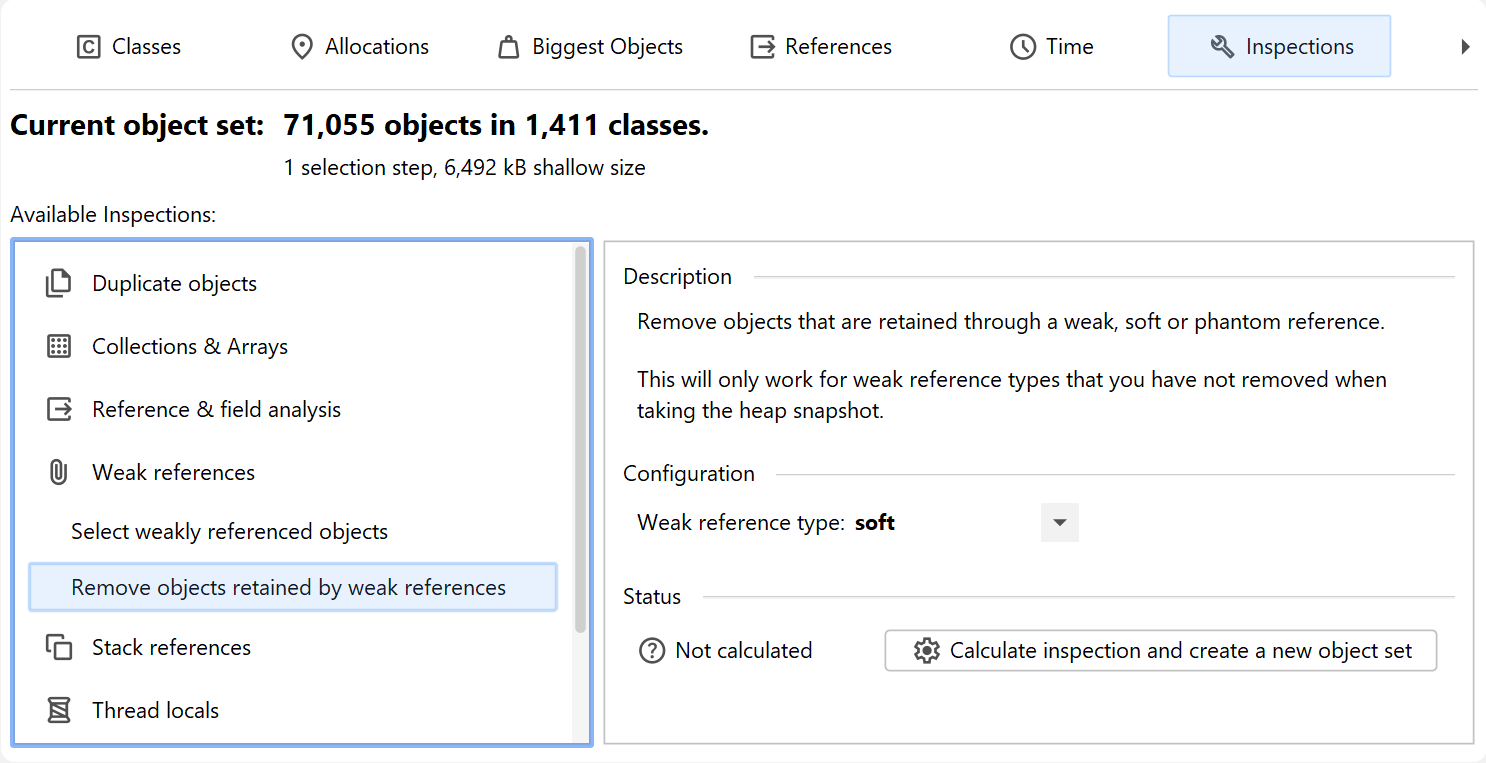
Task: Switch to the Inspections tab
Action: click(x=1279, y=47)
